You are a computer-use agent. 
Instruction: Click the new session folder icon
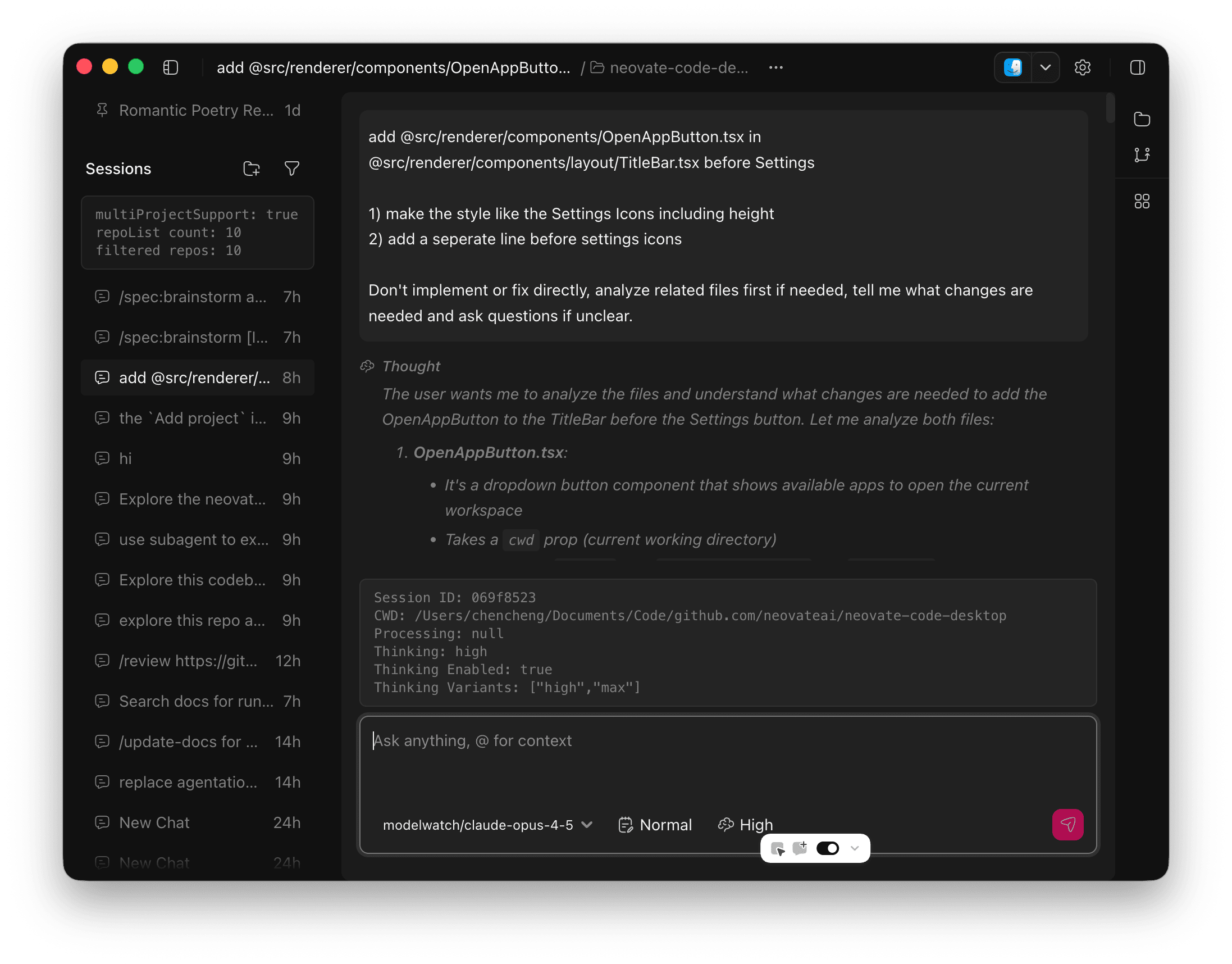pyautogui.click(x=252, y=169)
